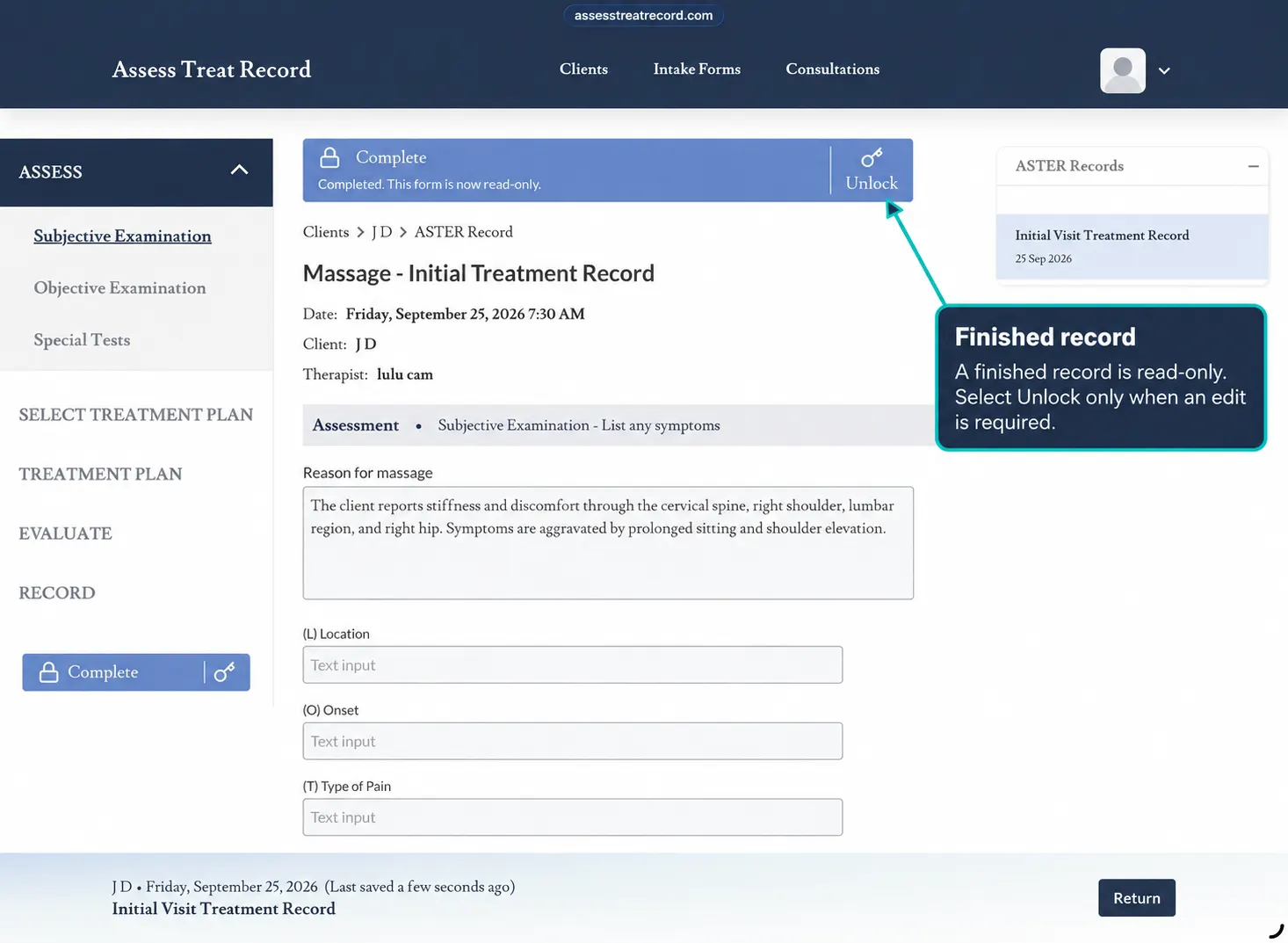This screenshot has height=943, width=1288.
Task: Expand EVALUATE section
Action: coord(65,533)
